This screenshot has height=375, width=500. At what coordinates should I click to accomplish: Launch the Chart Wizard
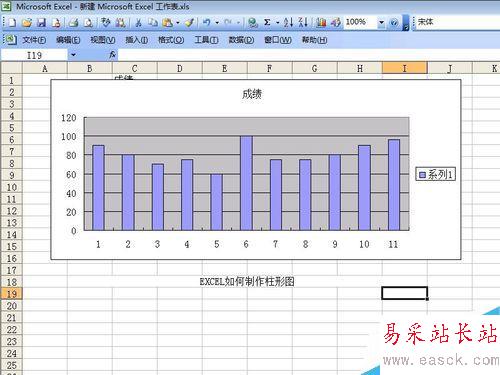click(x=321, y=22)
